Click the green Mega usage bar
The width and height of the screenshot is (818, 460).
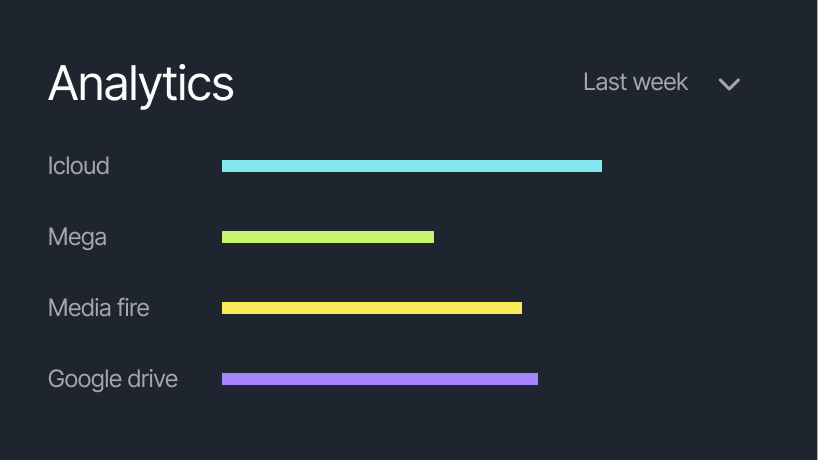pos(328,237)
